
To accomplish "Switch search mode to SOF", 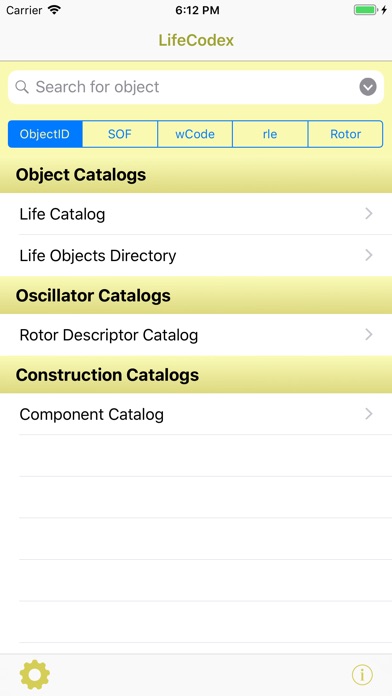I will point(120,134).
